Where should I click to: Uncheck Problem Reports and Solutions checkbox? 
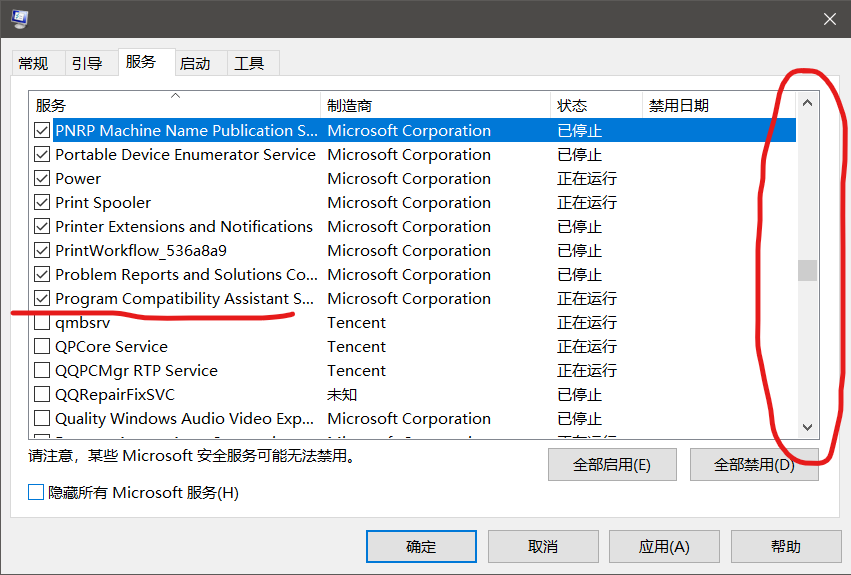(42, 274)
